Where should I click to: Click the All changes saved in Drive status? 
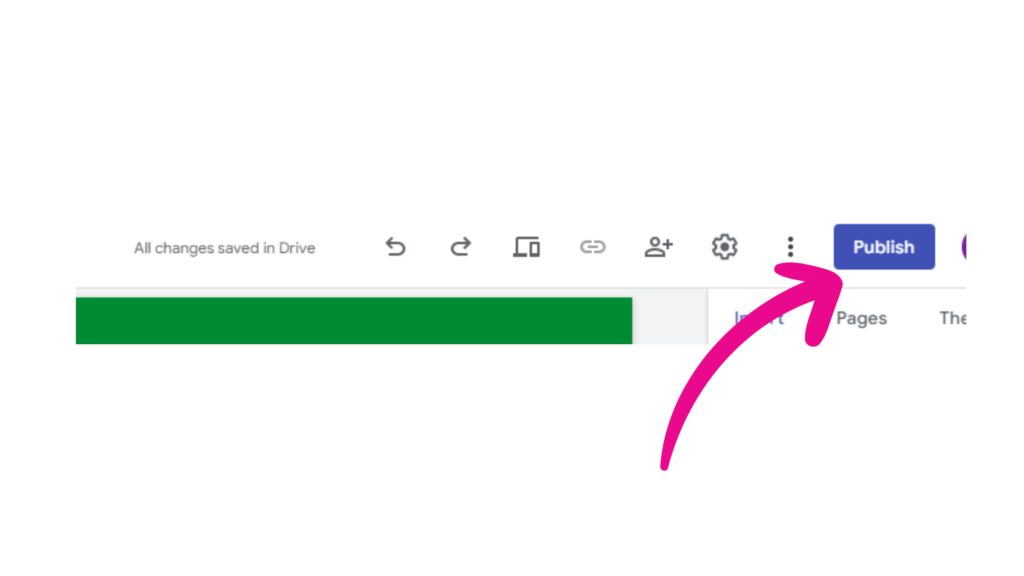pos(225,248)
